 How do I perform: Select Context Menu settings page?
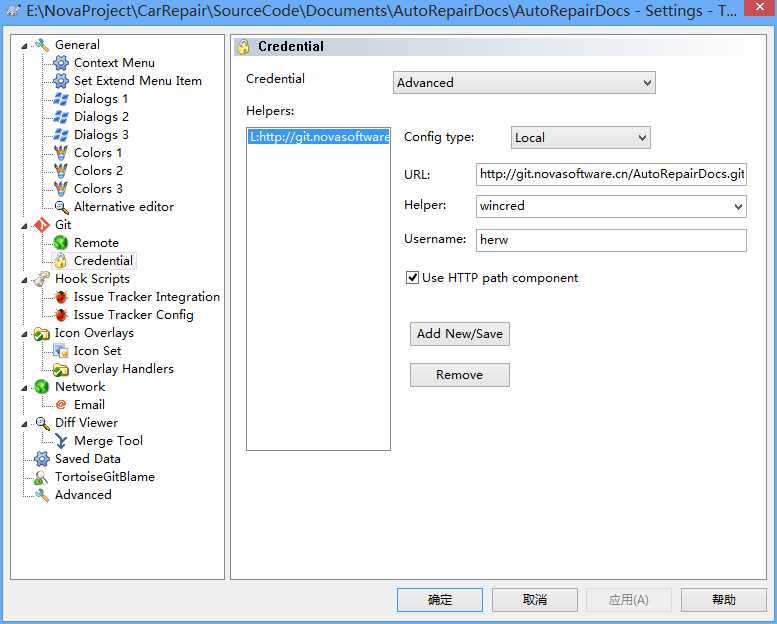(x=114, y=63)
